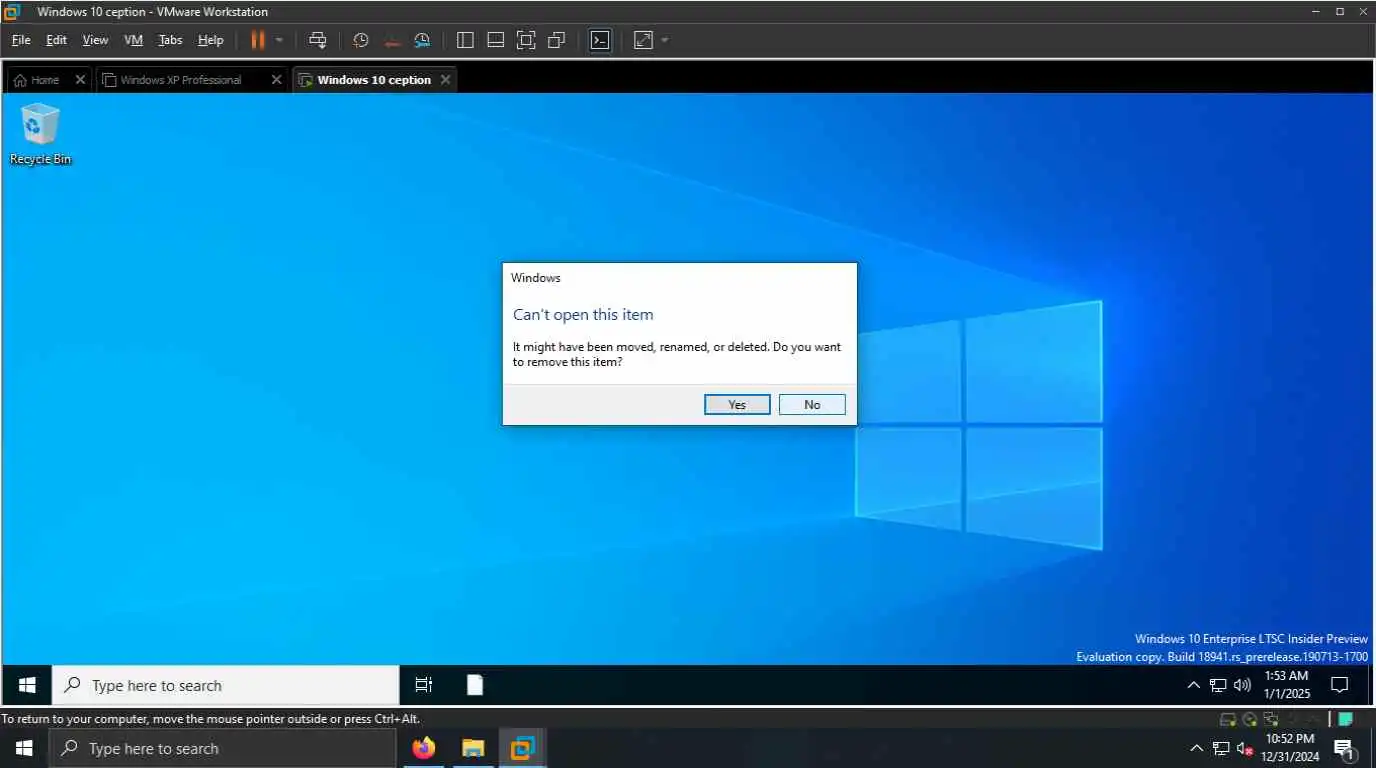Show hidden tray icons in guest taskbar
This screenshot has width=1376, height=768.
tap(1193, 685)
